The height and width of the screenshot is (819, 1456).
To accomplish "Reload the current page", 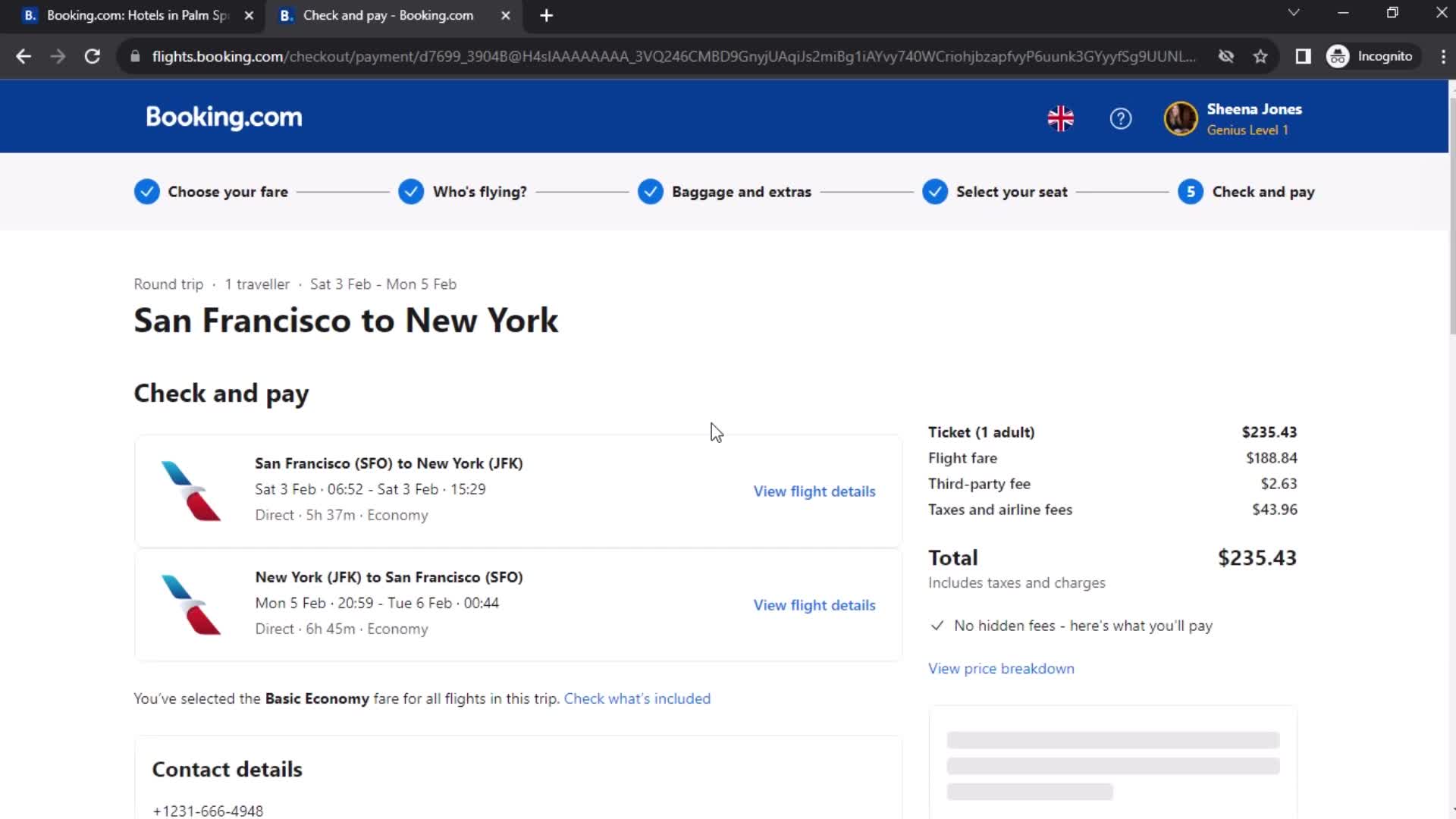I will pos(93,56).
